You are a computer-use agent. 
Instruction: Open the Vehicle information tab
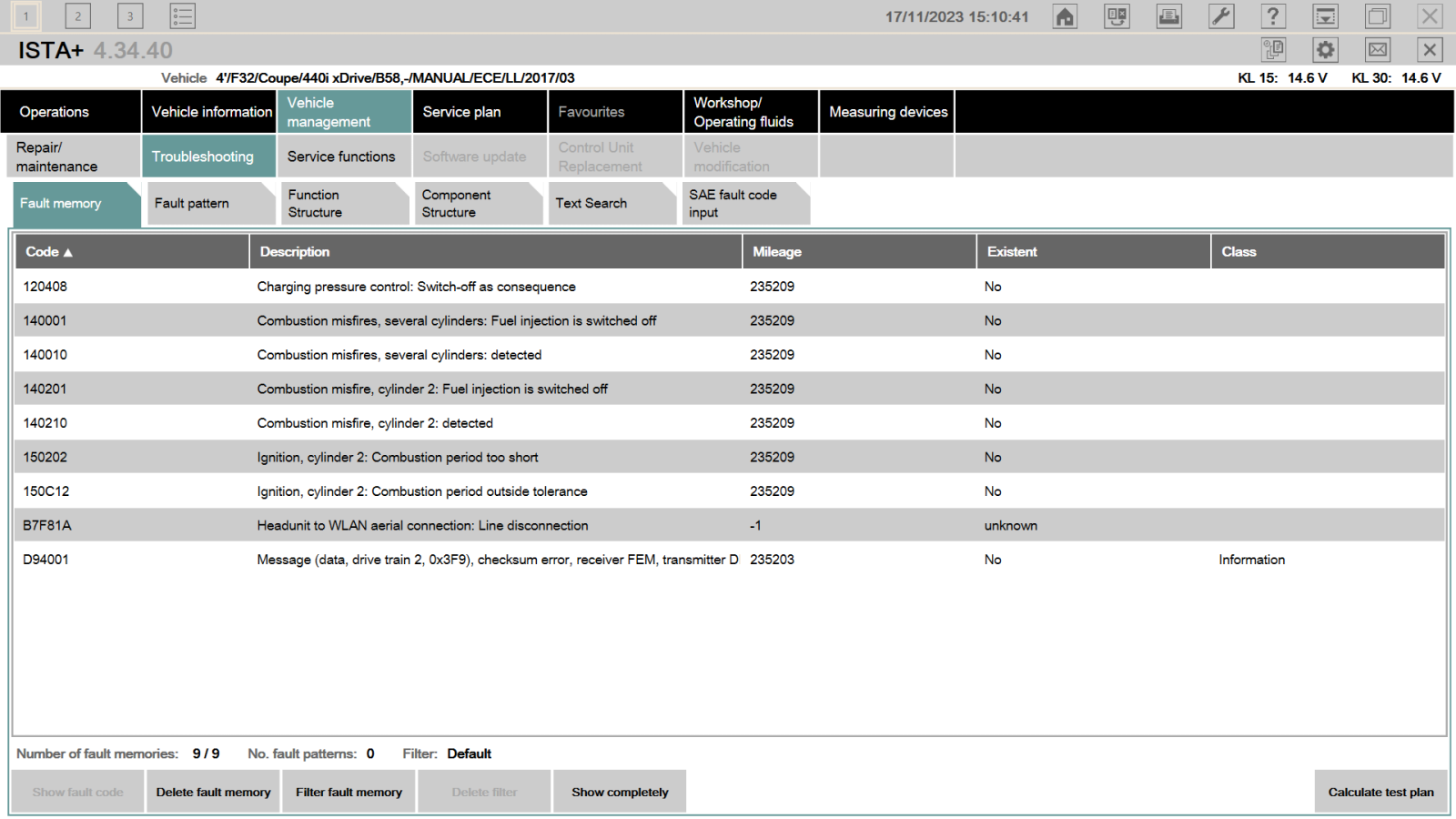(x=209, y=112)
